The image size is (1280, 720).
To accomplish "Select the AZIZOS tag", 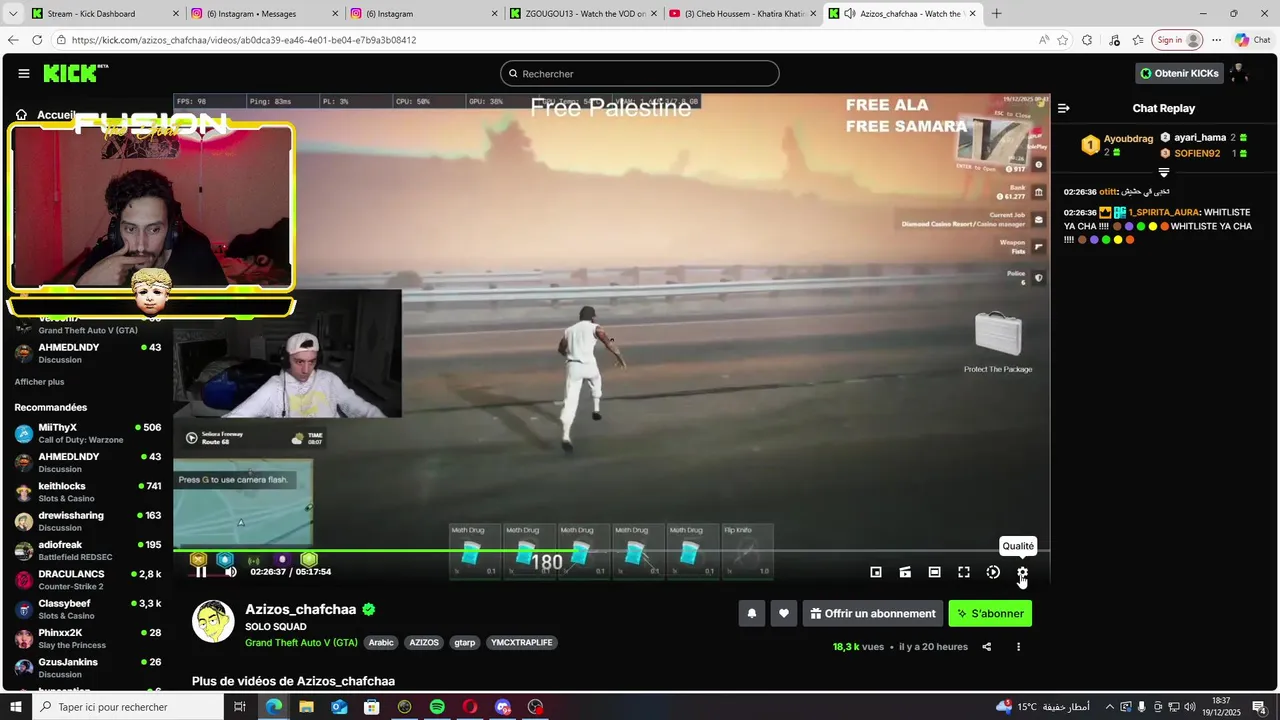I will tap(424, 642).
